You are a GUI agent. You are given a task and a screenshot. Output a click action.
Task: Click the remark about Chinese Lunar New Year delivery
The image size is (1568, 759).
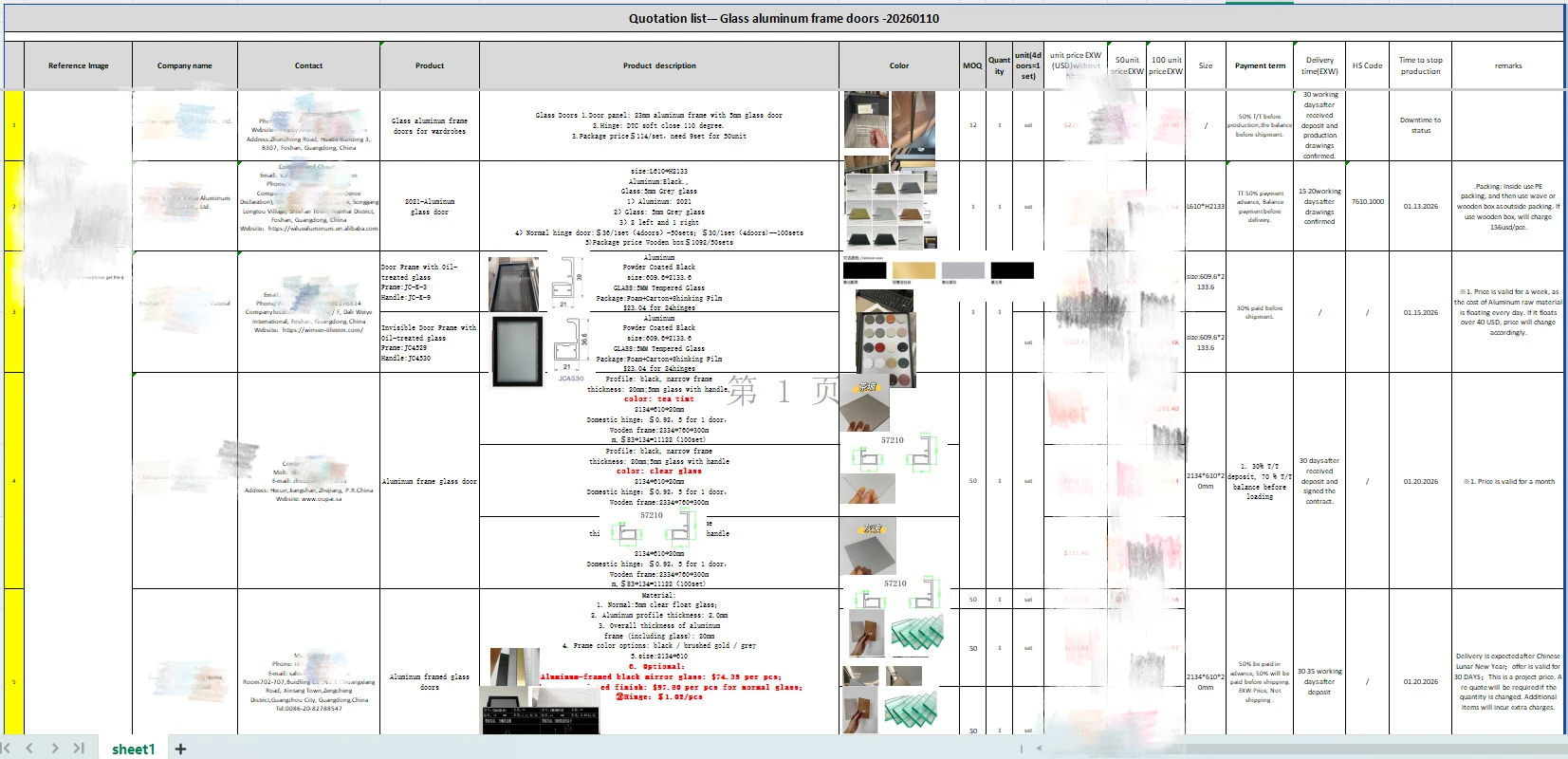(x=1508, y=681)
